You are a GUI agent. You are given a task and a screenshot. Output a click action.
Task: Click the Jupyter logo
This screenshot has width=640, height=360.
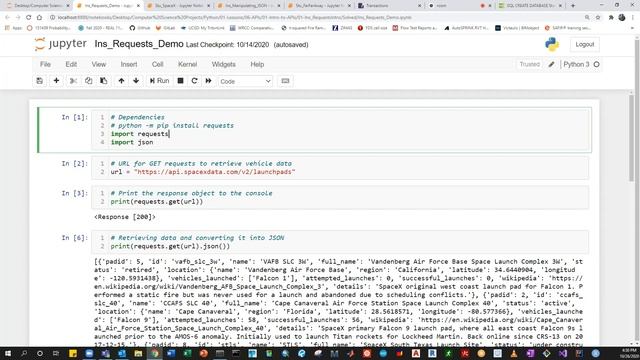[x=61, y=44]
